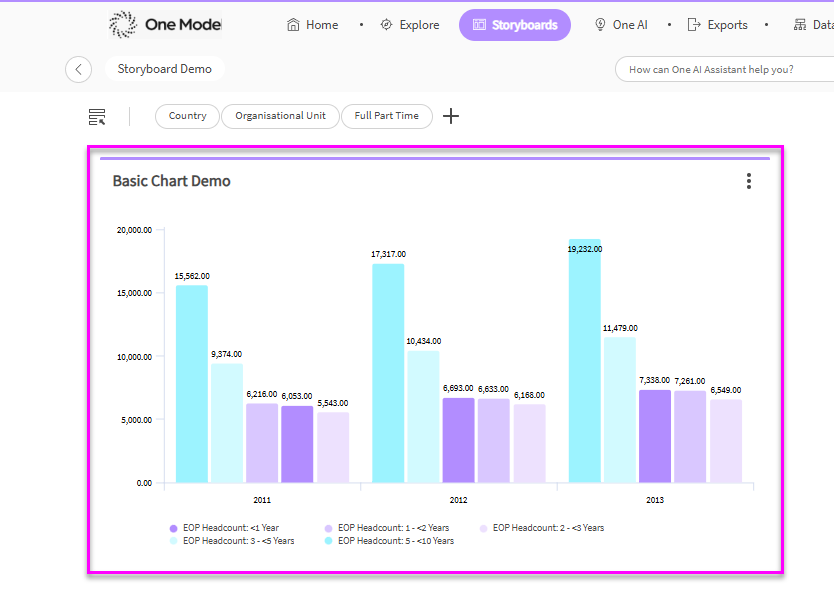834x600 pixels.
Task: Click the Home house icon
Action: click(x=293, y=25)
